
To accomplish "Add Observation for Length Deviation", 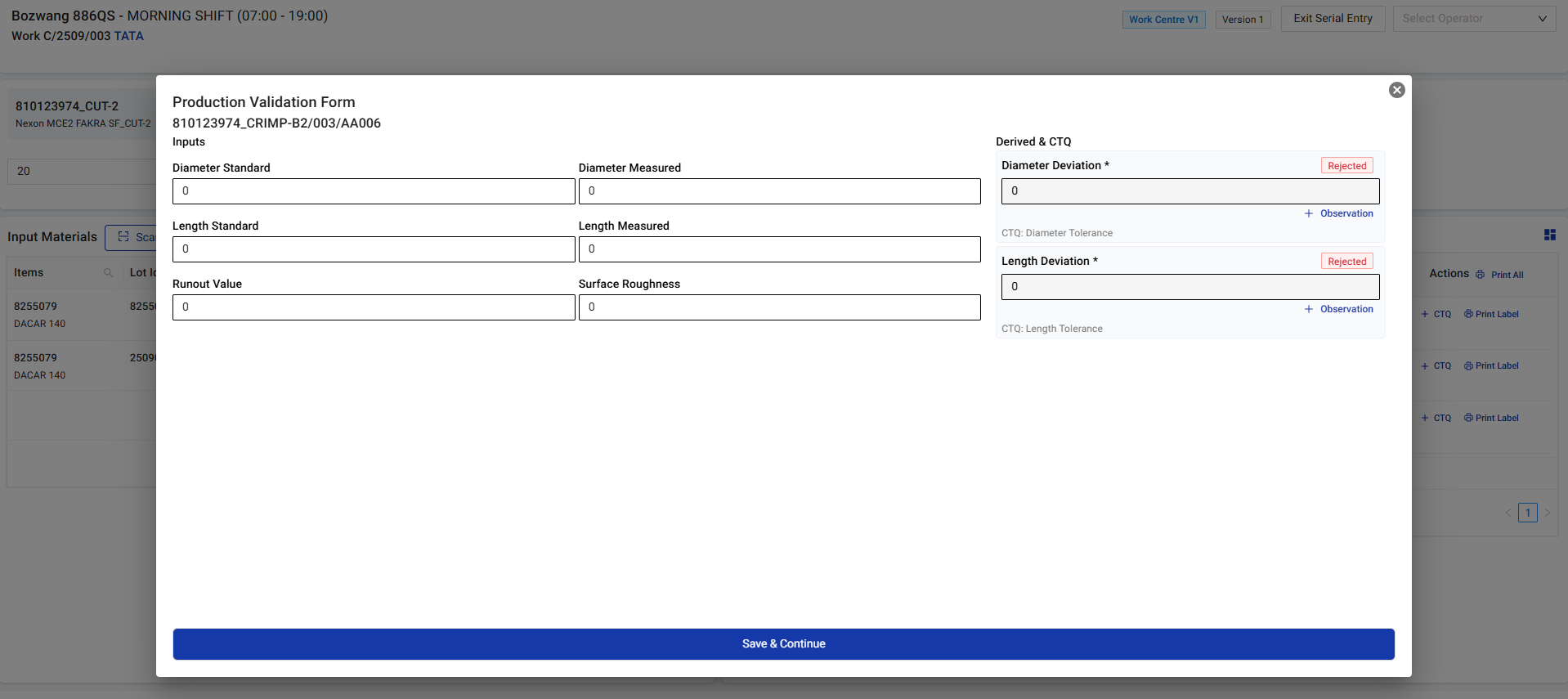I will 1339,309.
